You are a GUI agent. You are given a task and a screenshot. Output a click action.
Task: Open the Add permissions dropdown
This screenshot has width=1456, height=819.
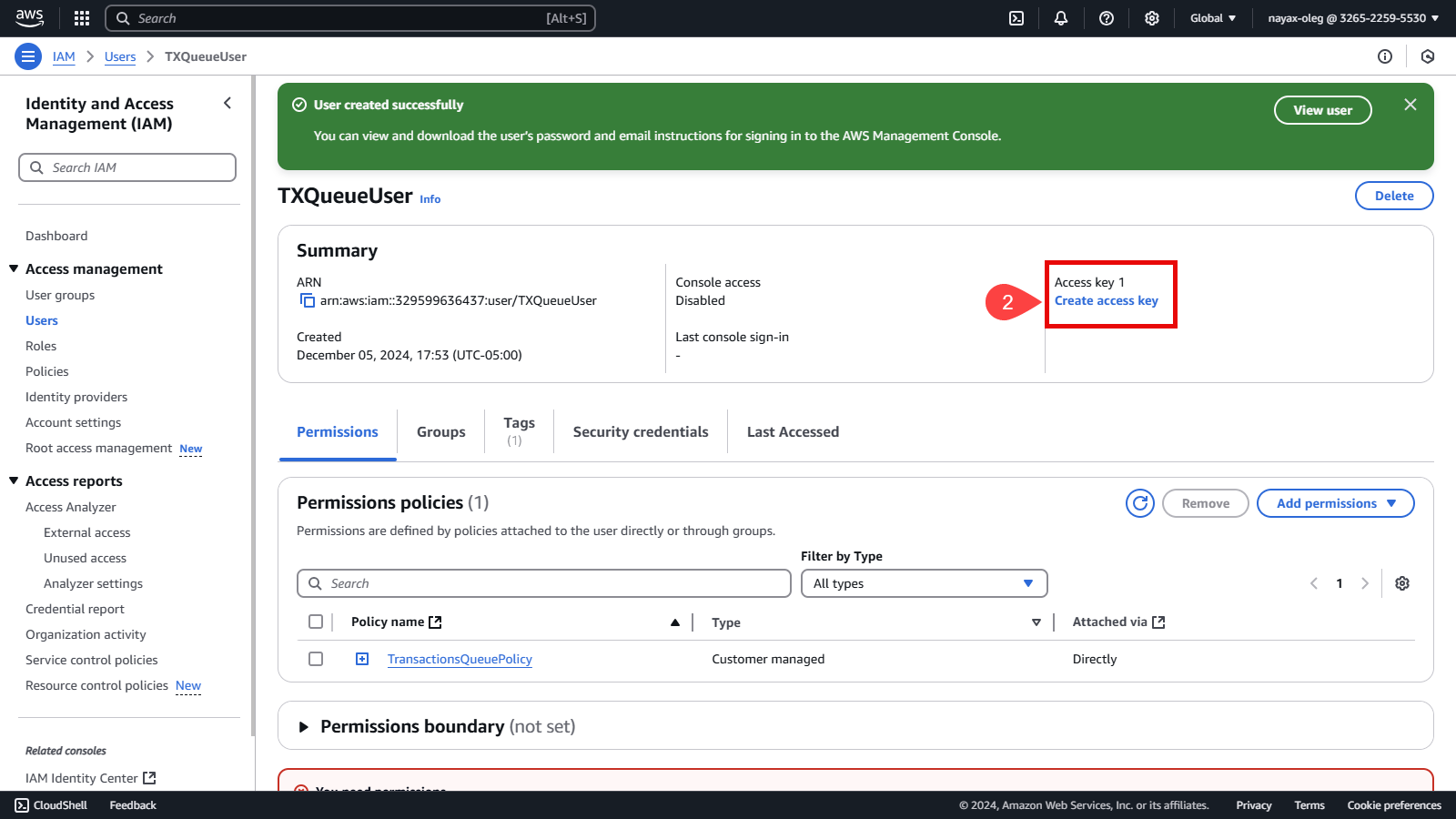pos(1336,503)
